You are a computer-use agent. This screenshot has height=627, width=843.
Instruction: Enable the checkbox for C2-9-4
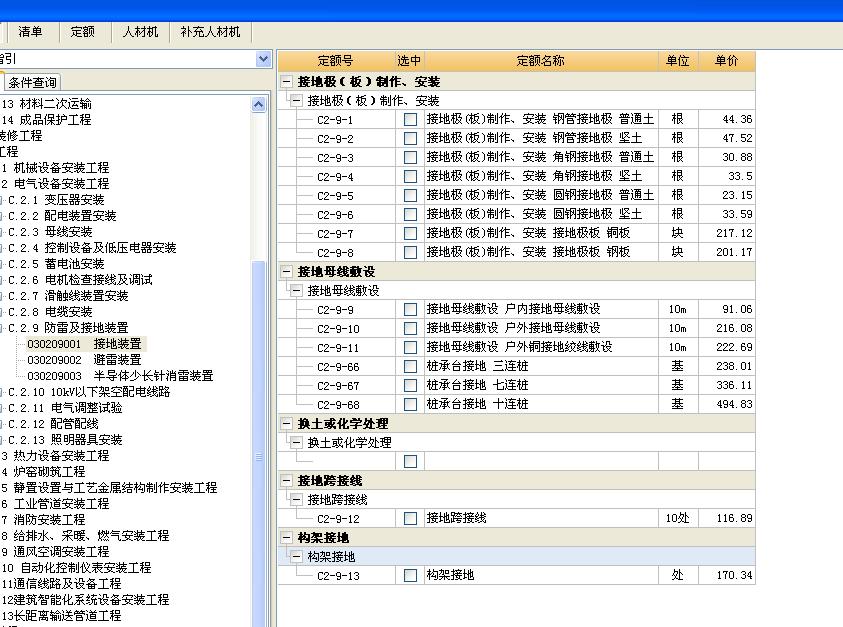point(410,176)
